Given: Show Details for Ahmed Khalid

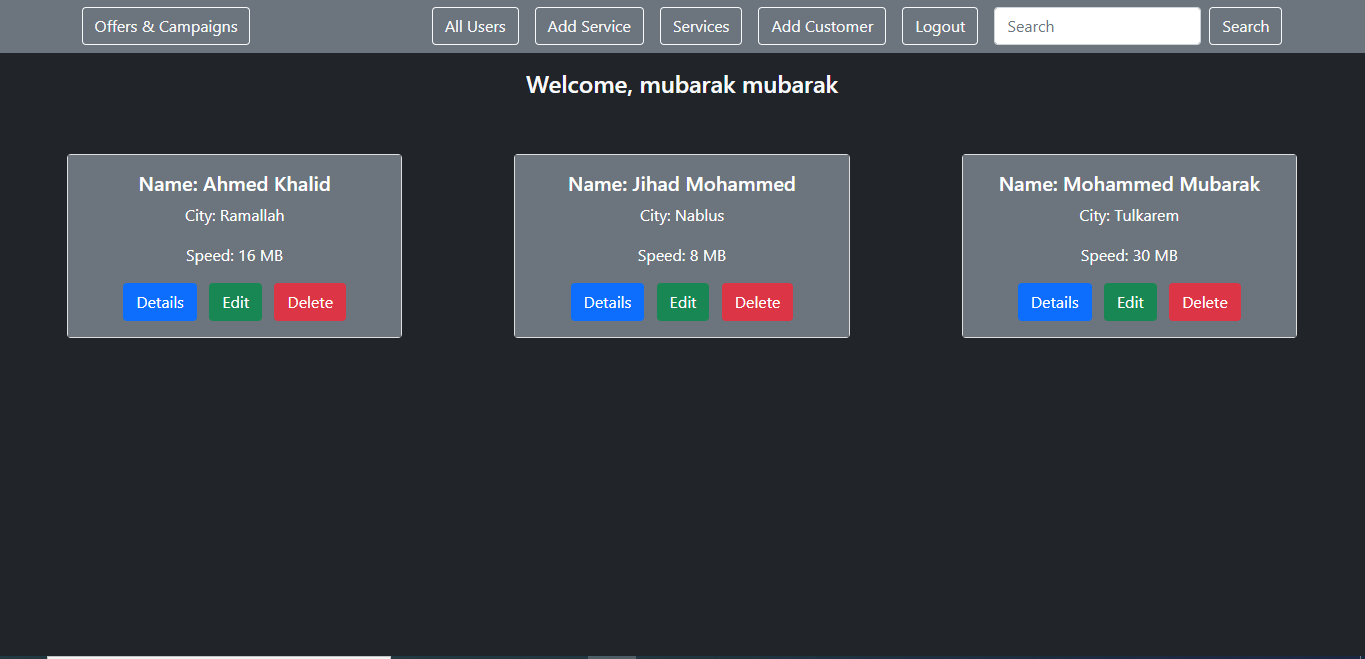Looking at the screenshot, I should tap(160, 302).
